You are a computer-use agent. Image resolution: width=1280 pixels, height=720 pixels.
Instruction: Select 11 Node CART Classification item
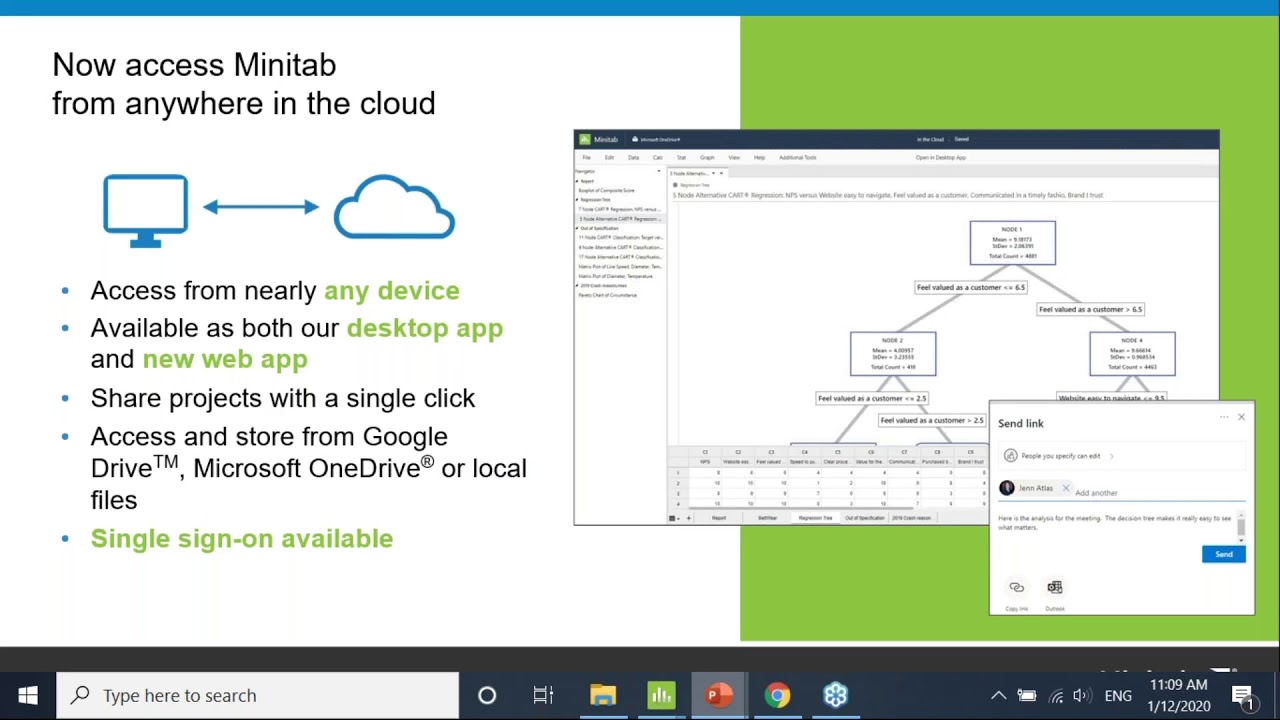click(x=619, y=238)
